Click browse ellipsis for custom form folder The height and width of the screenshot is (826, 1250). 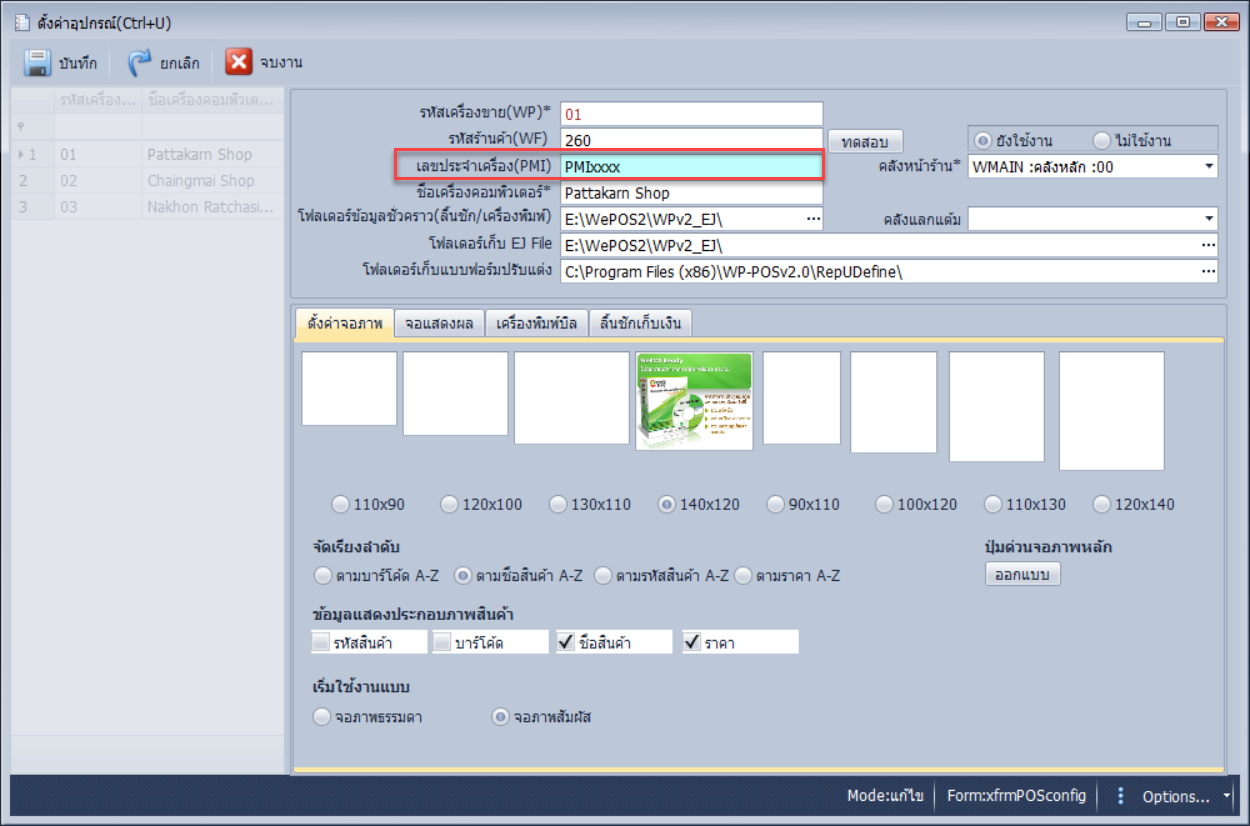[1208, 271]
